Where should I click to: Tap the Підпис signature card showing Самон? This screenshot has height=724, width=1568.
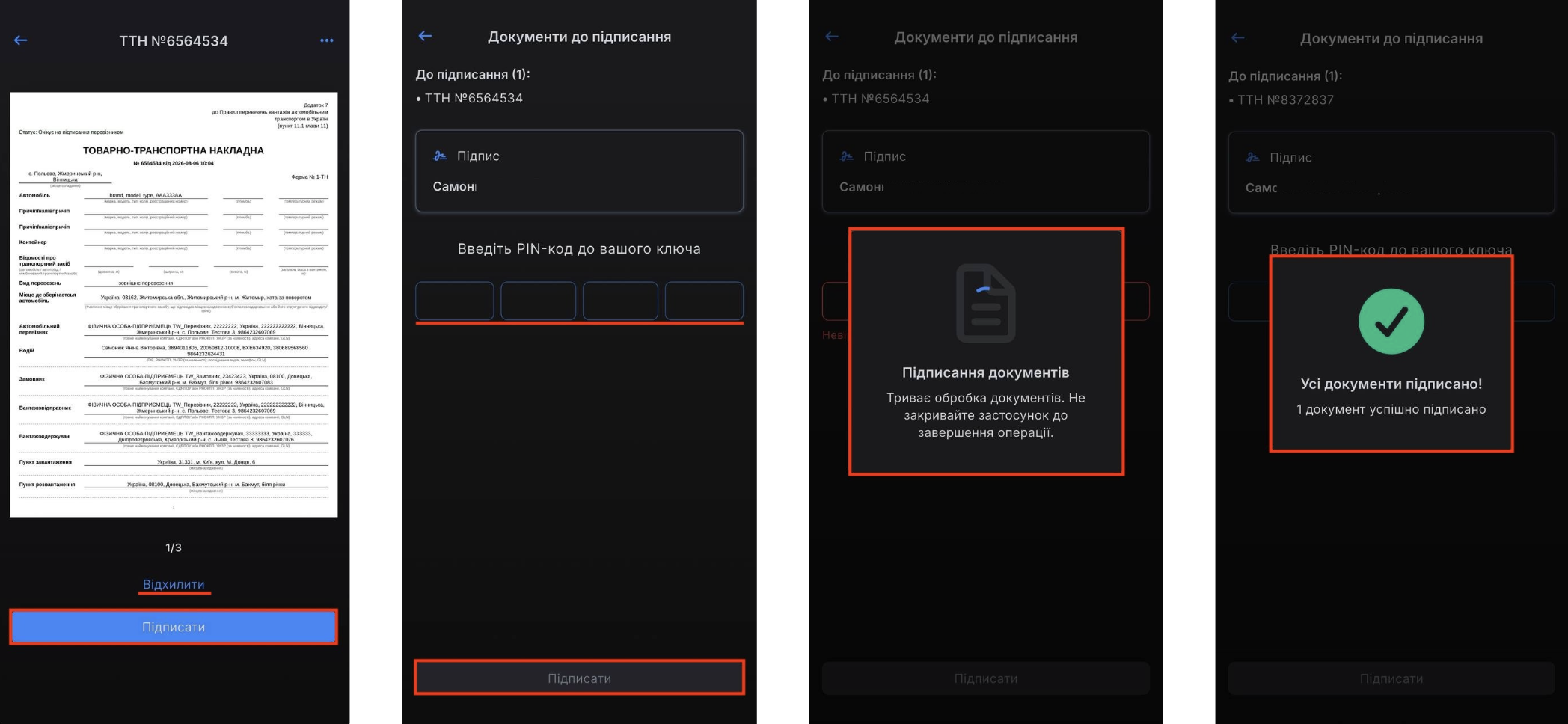tap(580, 171)
